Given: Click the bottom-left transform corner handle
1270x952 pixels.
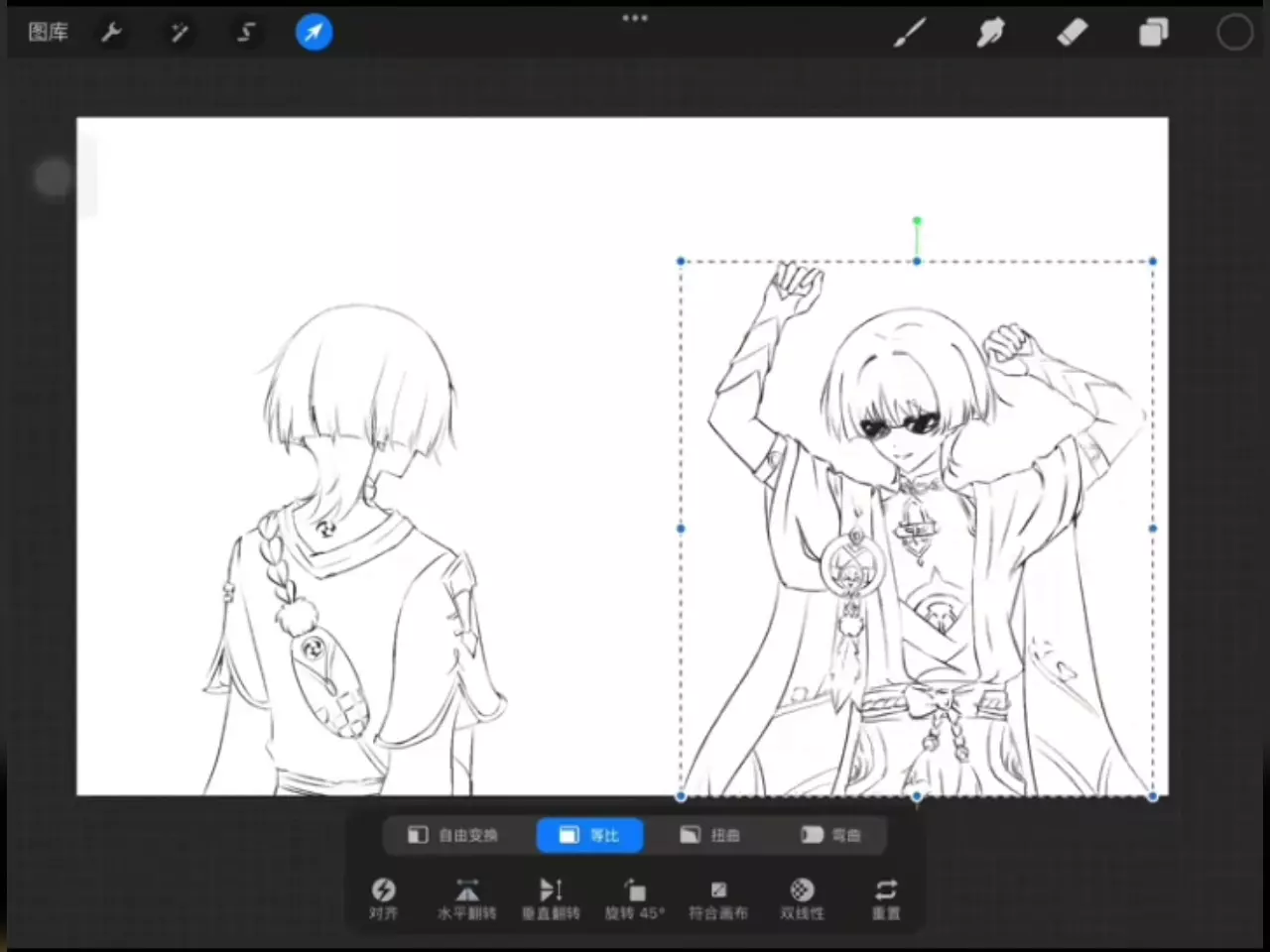Looking at the screenshot, I should pyautogui.click(x=681, y=796).
